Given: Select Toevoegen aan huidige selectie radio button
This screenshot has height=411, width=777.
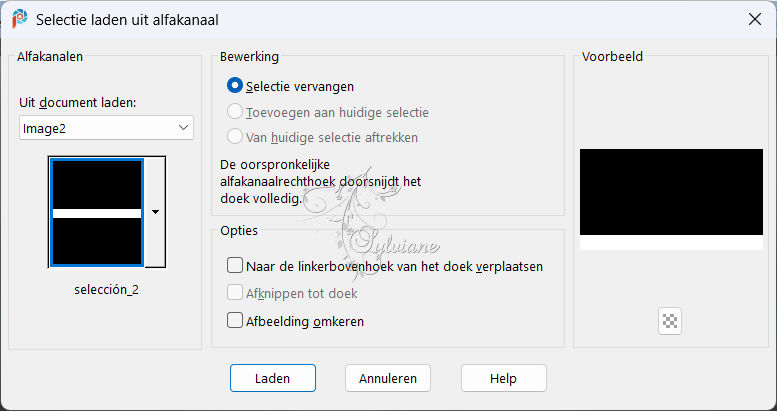Looking at the screenshot, I should (328, 113).
